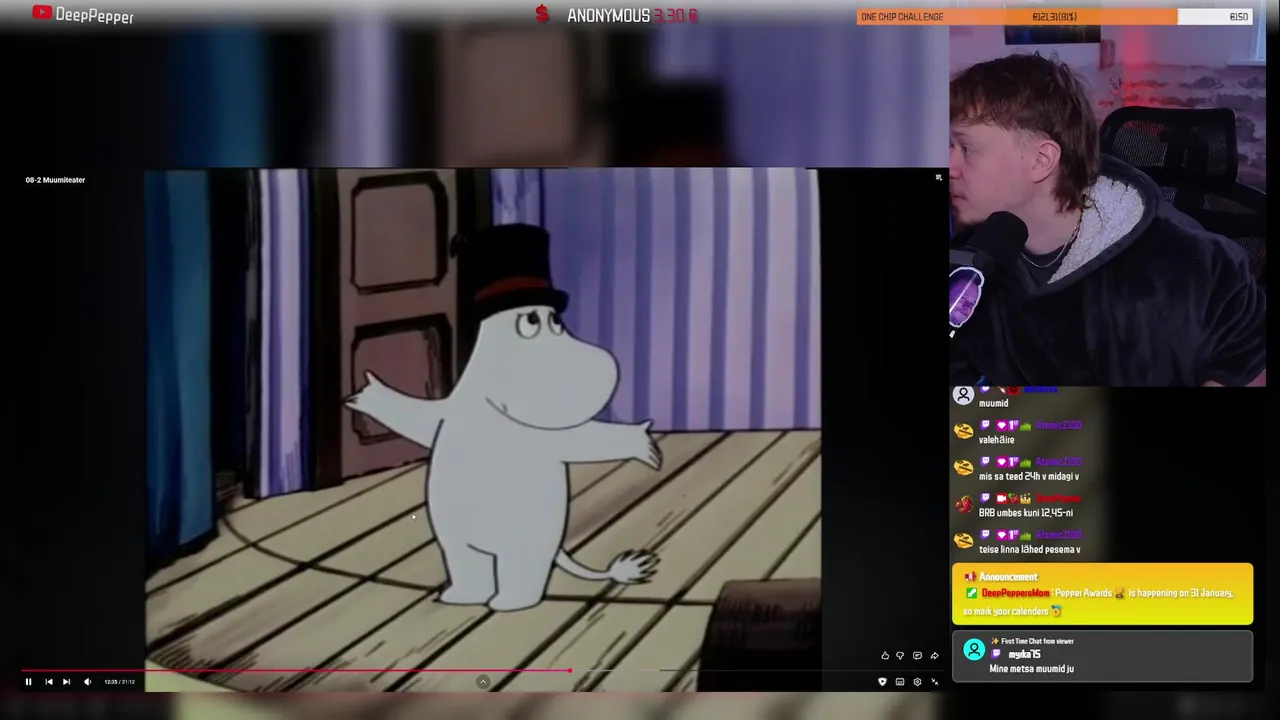Mute the video player volume
Image resolution: width=1280 pixels, height=720 pixels.
[x=87, y=682]
